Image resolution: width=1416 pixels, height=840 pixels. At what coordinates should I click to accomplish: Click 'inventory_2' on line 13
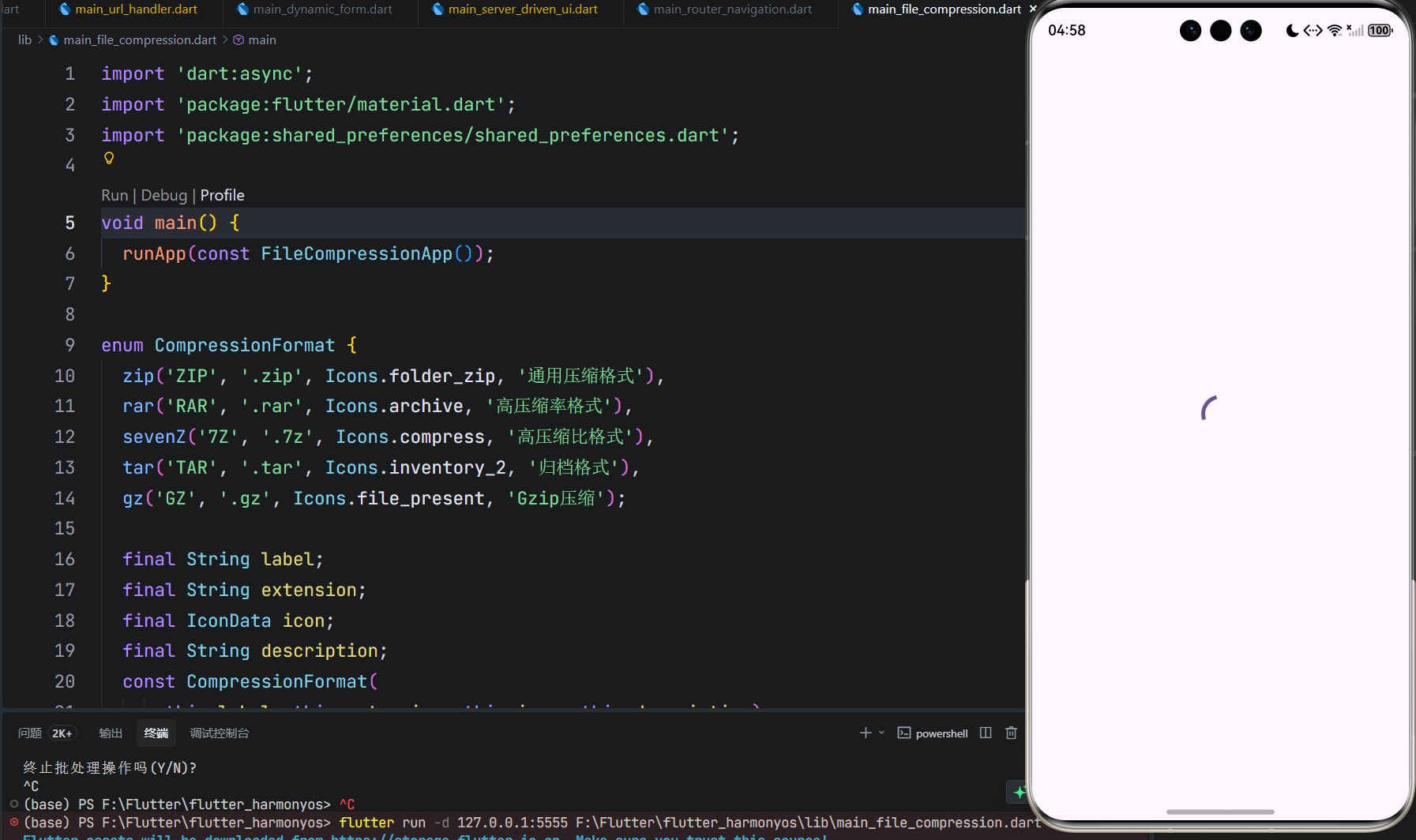click(447, 468)
